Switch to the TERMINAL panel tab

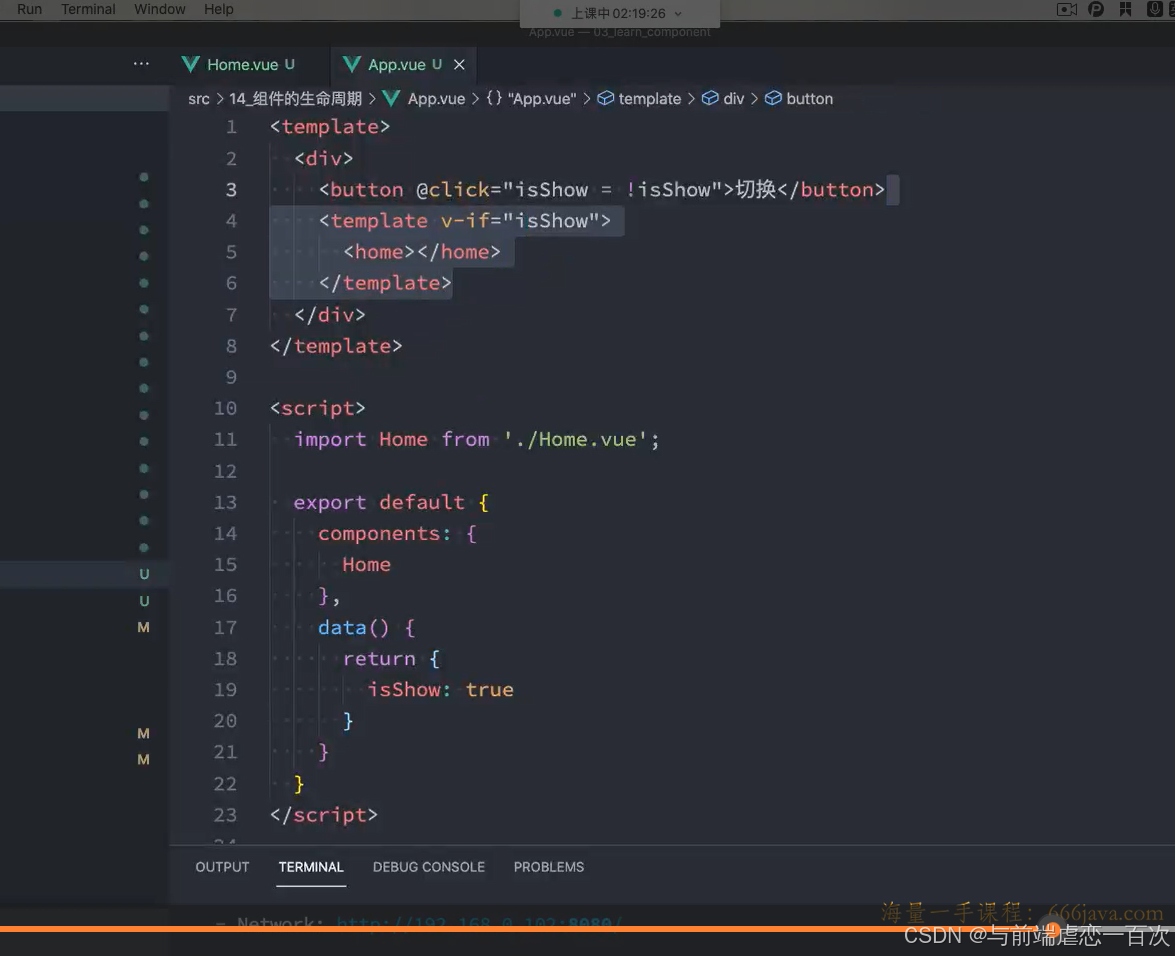[311, 867]
